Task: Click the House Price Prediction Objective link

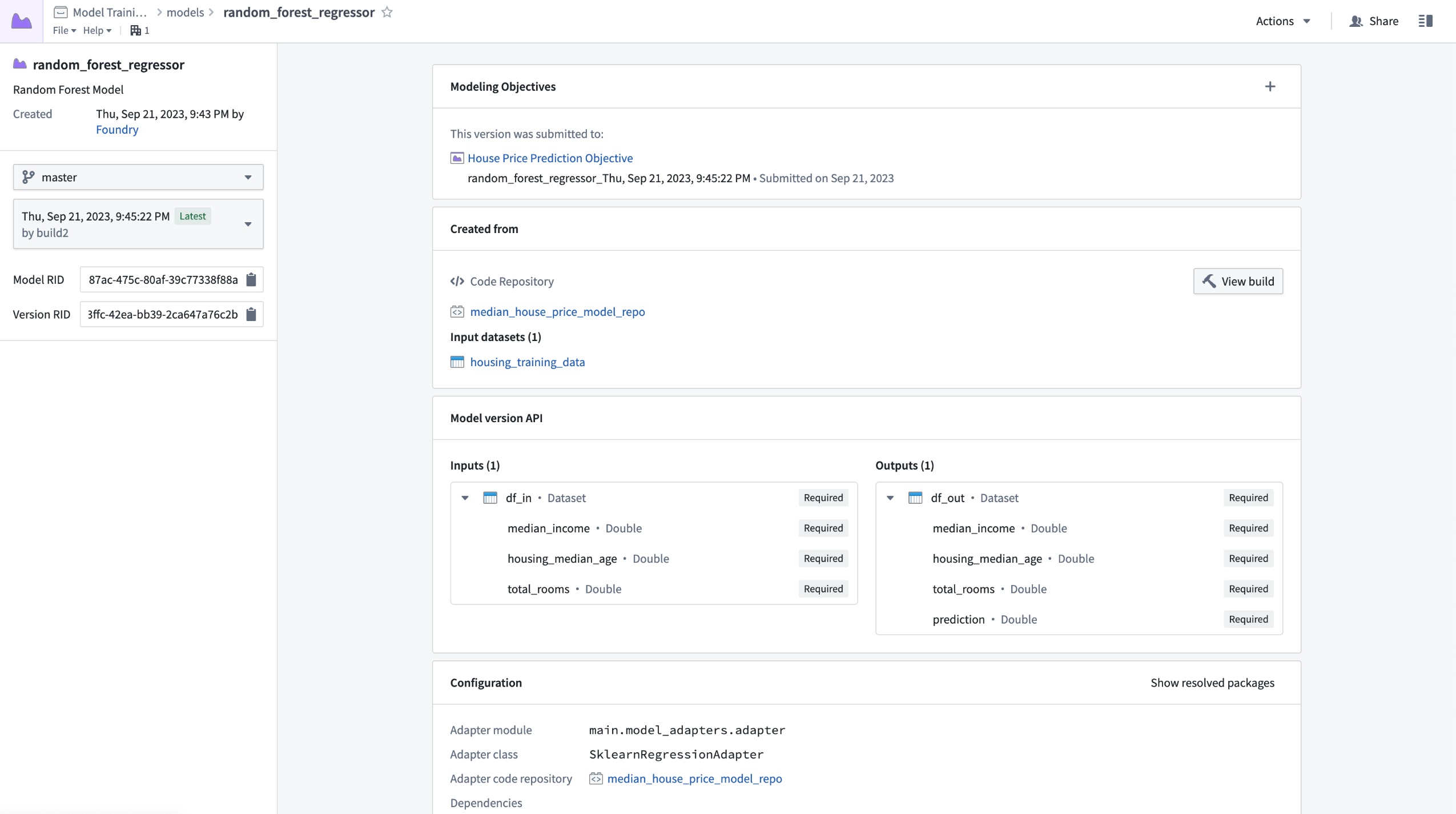Action: tap(550, 158)
